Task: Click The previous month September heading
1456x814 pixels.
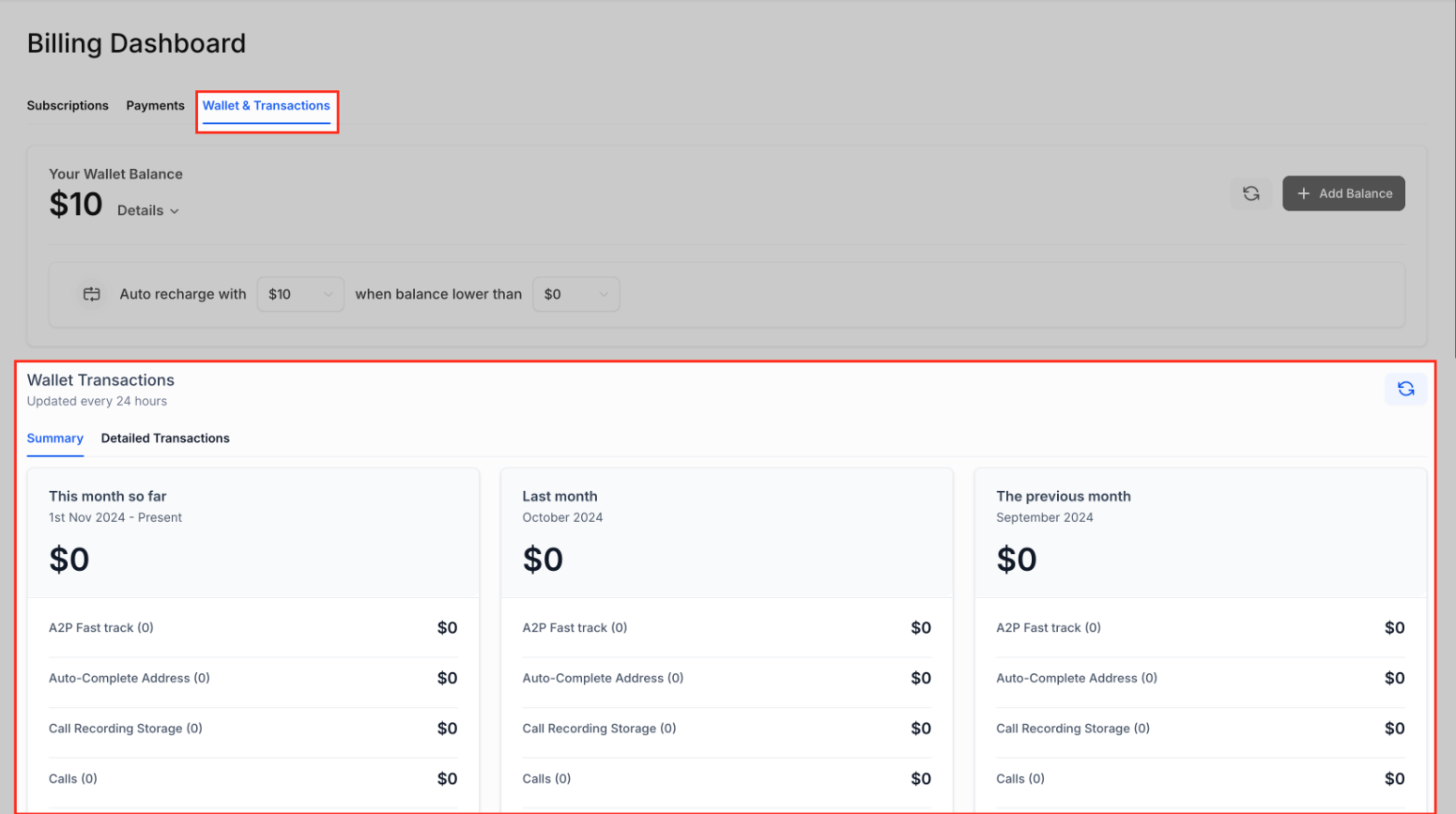Action: coord(1063,496)
